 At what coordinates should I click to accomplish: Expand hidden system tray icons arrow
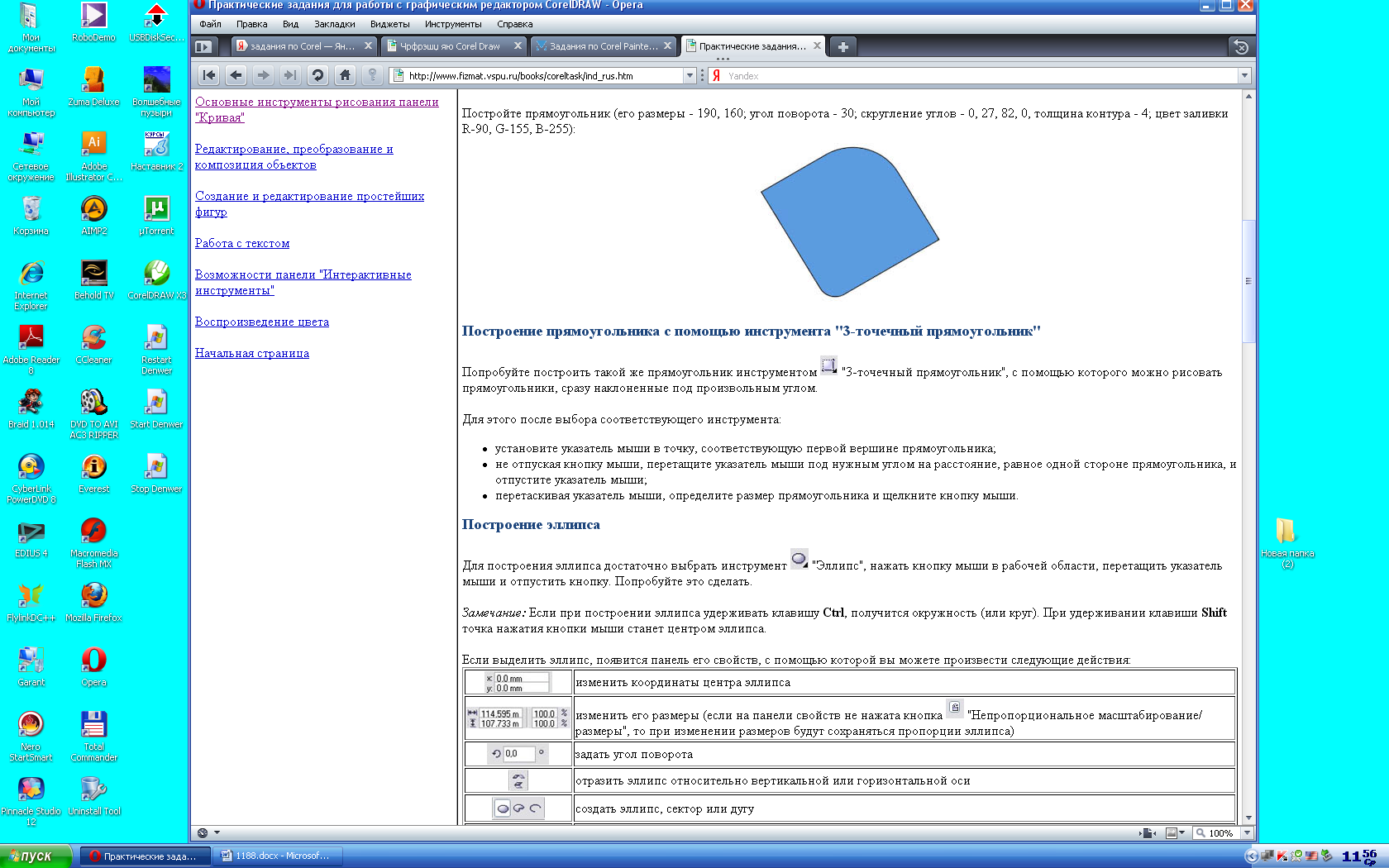point(1251,856)
